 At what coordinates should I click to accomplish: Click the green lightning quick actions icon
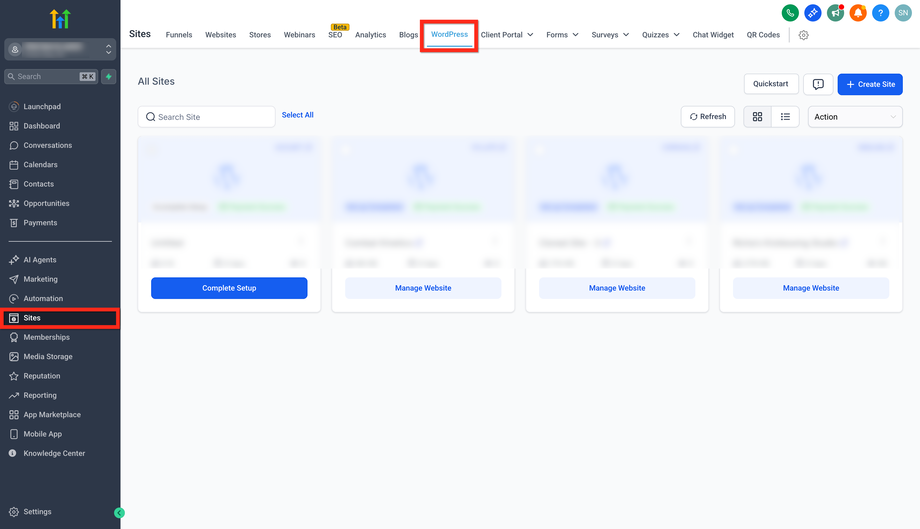coord(109,76)
